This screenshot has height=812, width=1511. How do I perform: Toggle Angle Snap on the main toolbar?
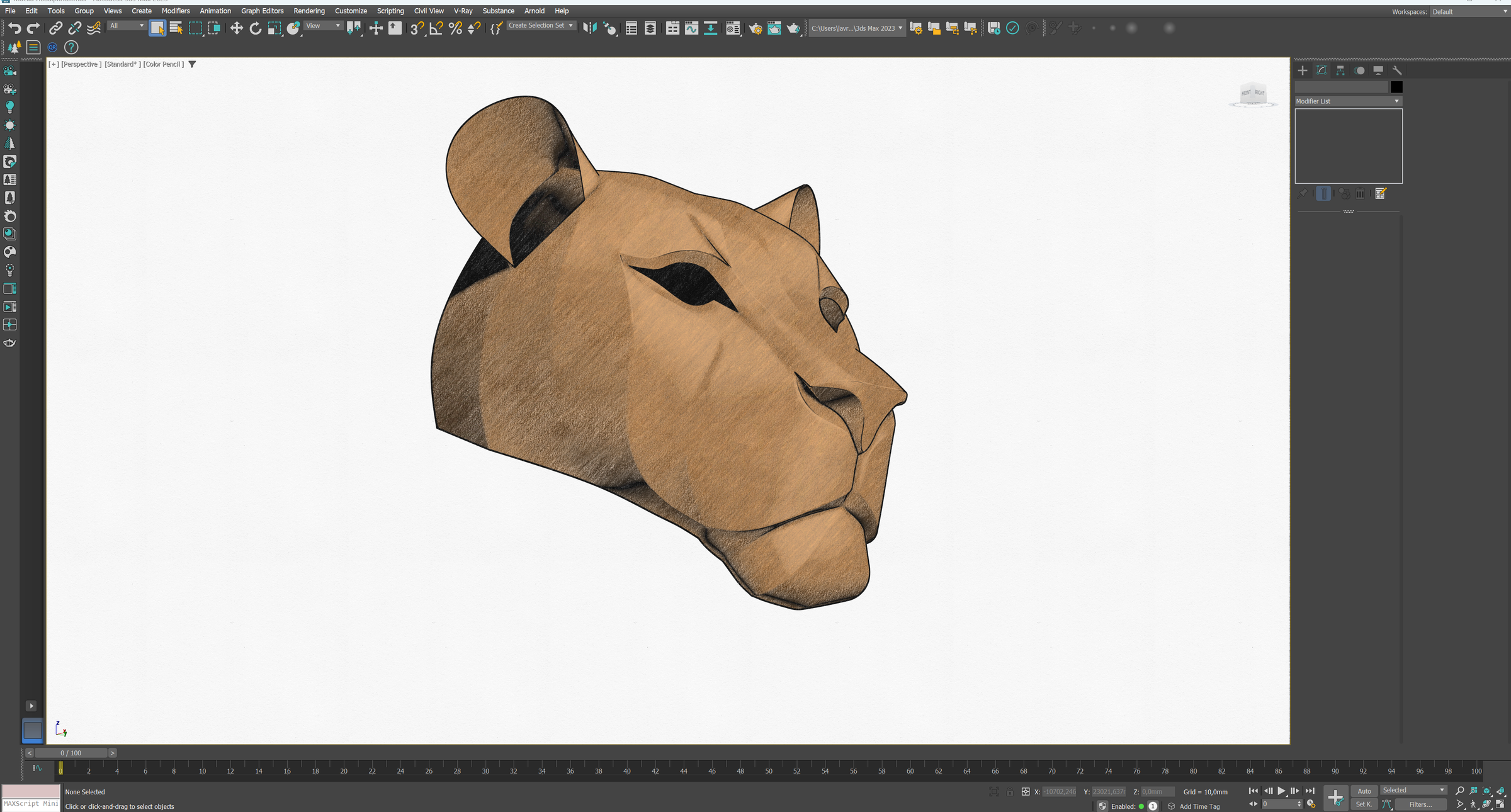tap(435, 28)
